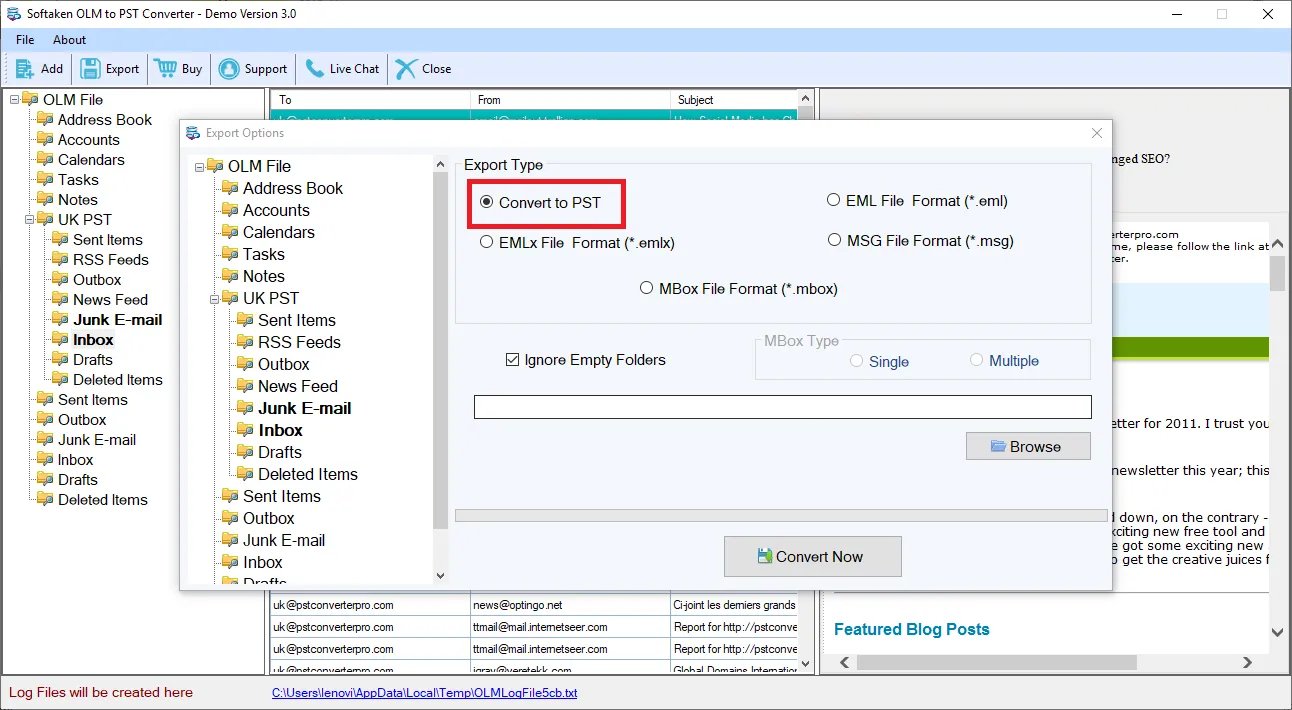Select the Single MBox type radio
The width and height of the screenshot is (1292, 710).
856,361
